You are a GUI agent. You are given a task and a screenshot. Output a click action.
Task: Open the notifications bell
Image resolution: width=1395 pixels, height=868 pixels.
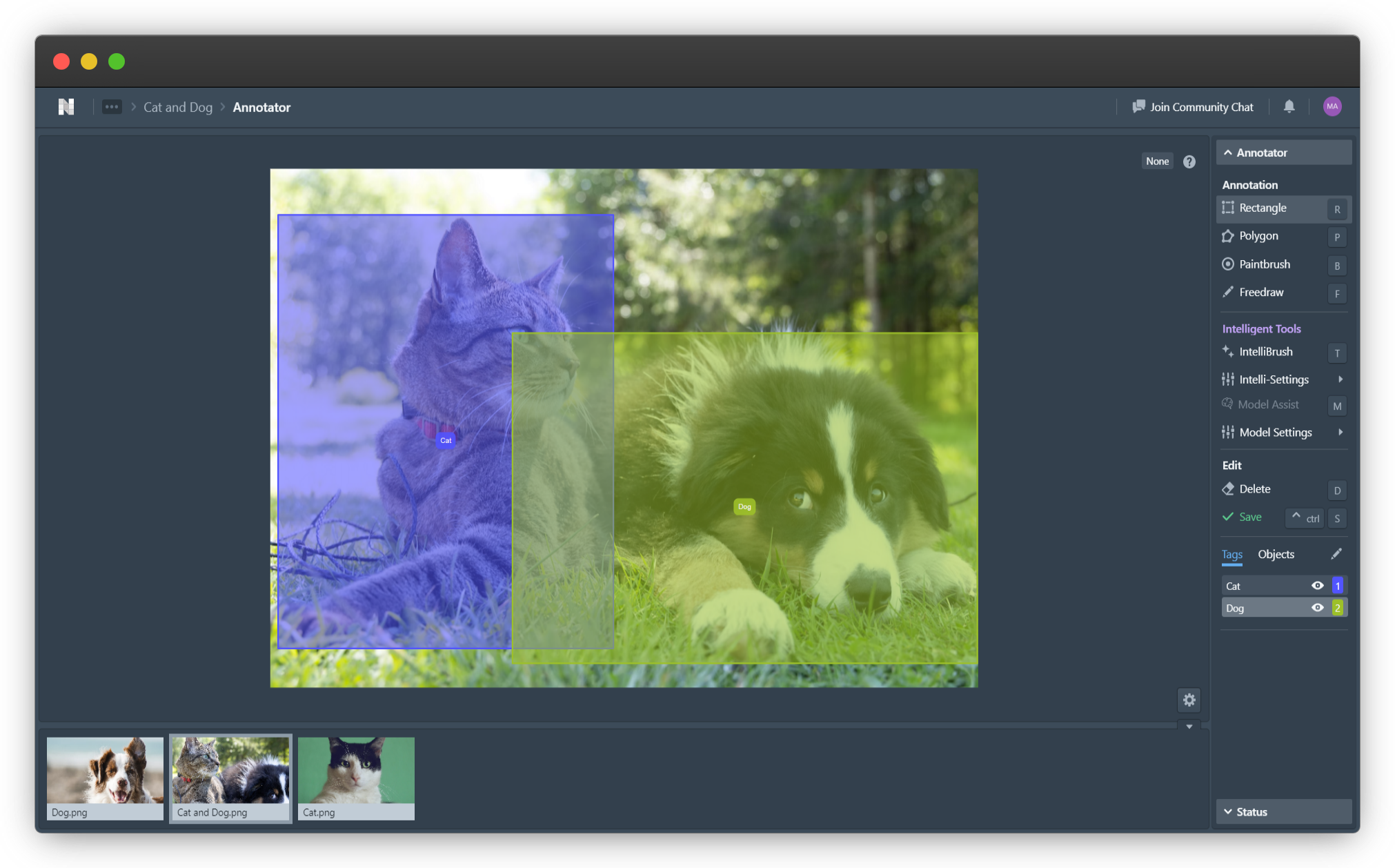pyautogui.click(x=1289, y=106)
